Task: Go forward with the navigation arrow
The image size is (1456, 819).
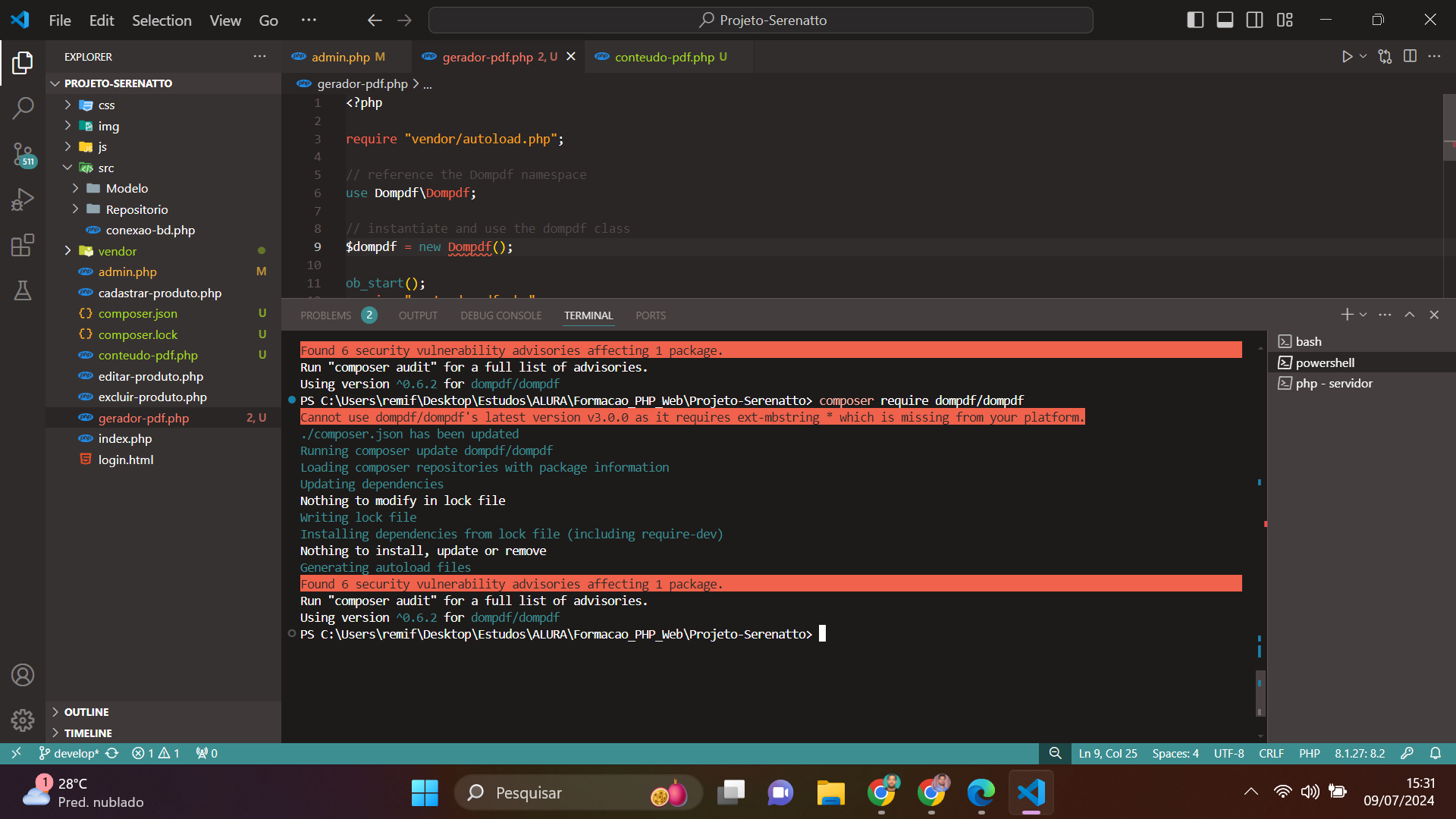Action: coord(405,20)
